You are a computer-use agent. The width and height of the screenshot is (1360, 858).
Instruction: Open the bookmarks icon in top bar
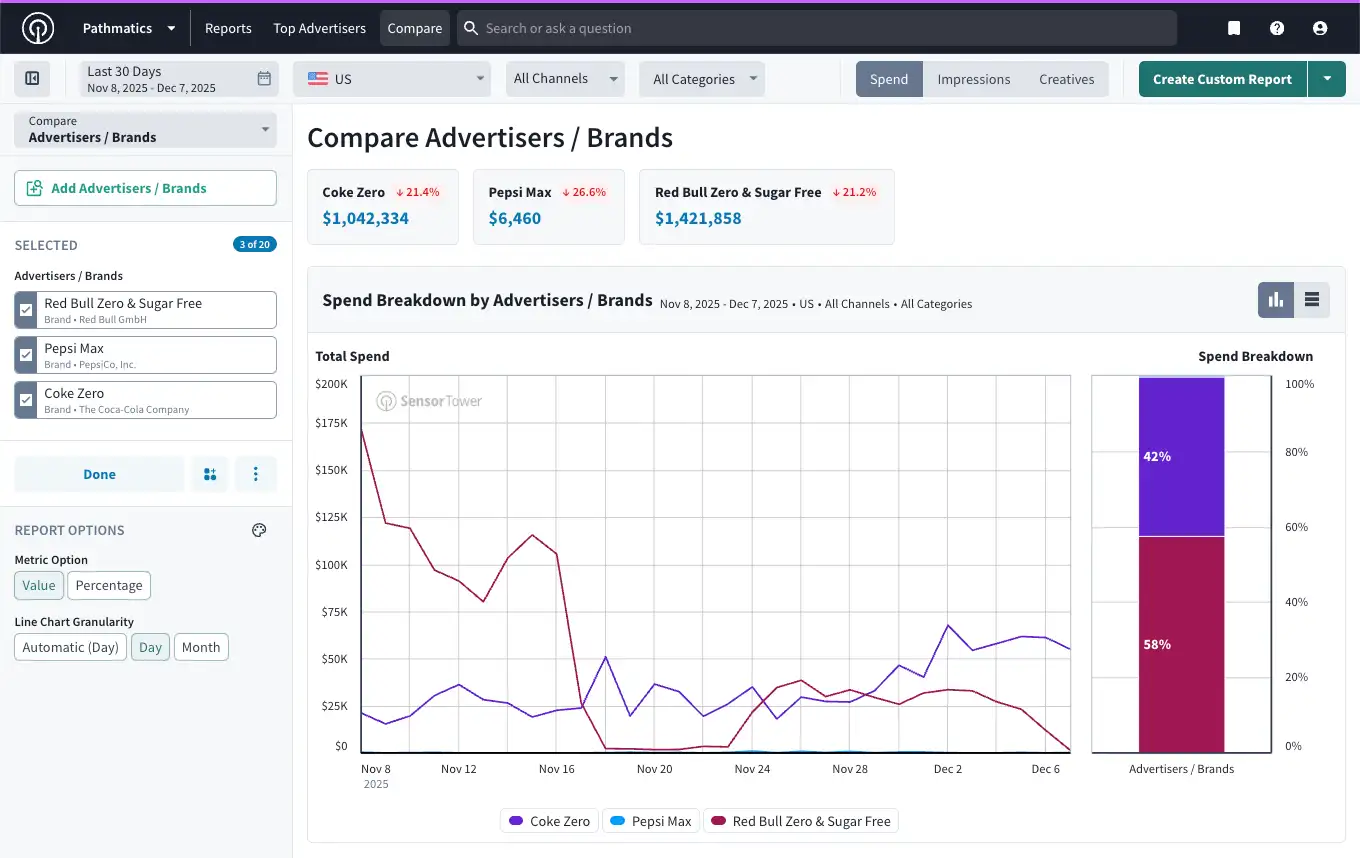pos(1234,28)
